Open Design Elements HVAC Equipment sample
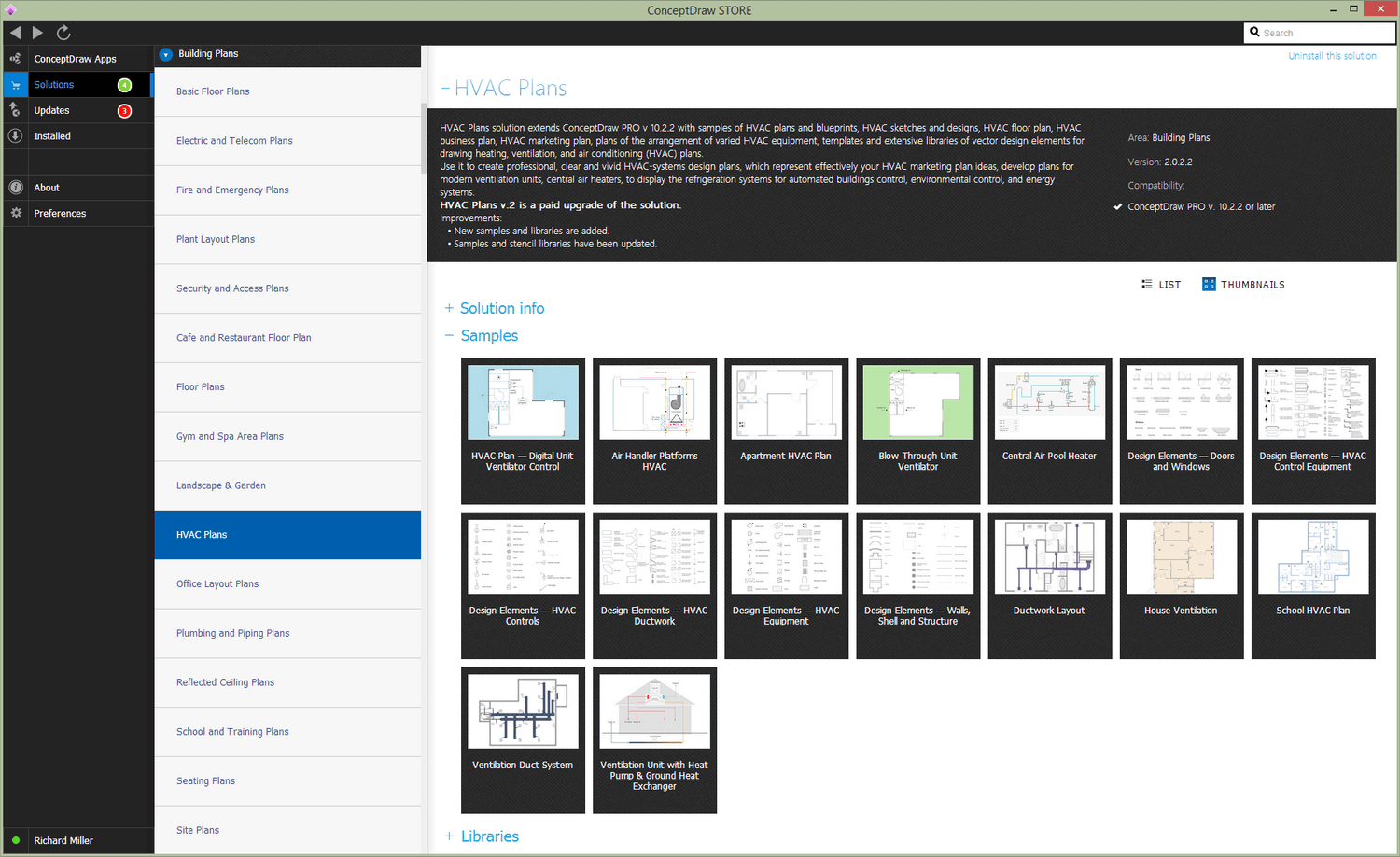Image resolution: width=1400 pixels, height=857 pixels. pos(786,585)
